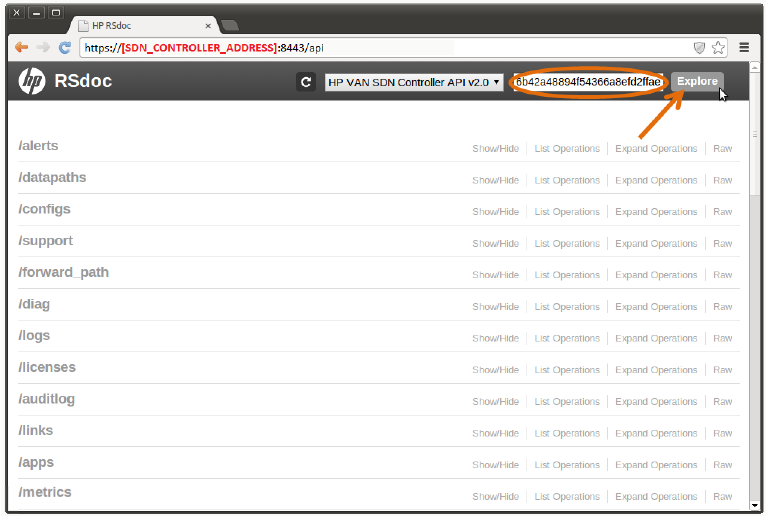Click Show/Hide for /auditlog
This screenshot has width=767, height=516.
496,402
